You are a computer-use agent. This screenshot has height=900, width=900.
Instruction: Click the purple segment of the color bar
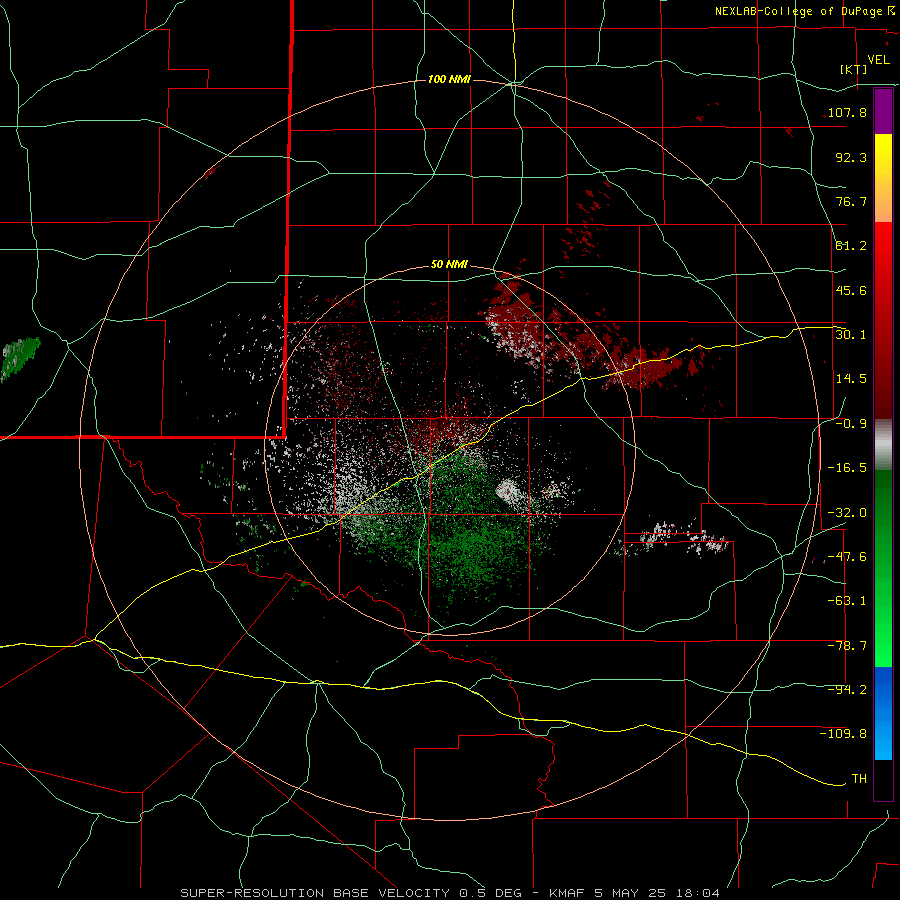coord(883,111)
